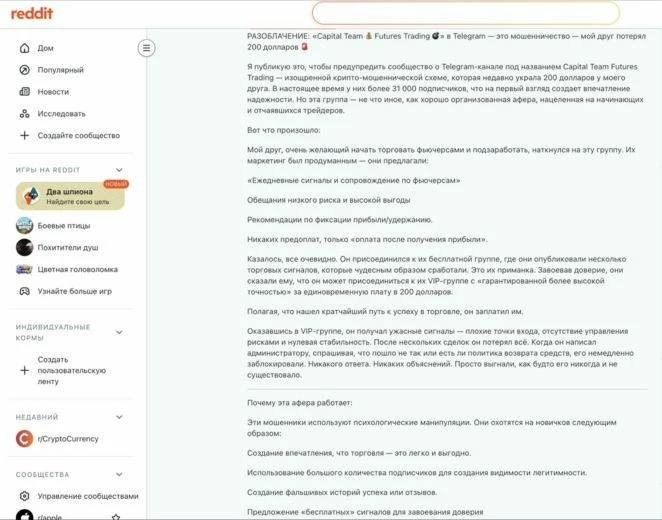Click the Исследовать explore icon

[25, 114]
